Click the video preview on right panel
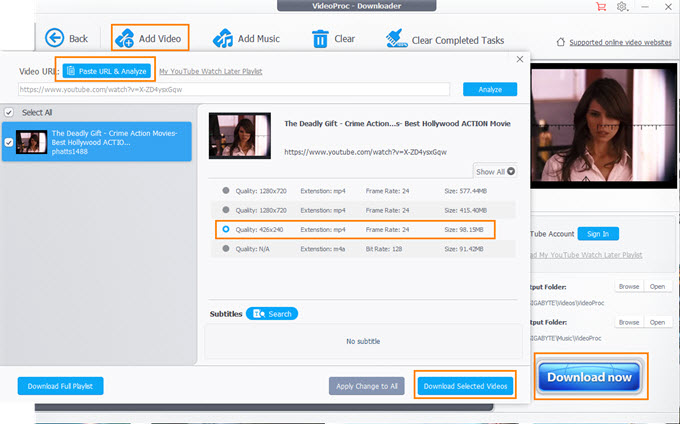This screenshot has width=680, height=424. (x=603, y=126)
